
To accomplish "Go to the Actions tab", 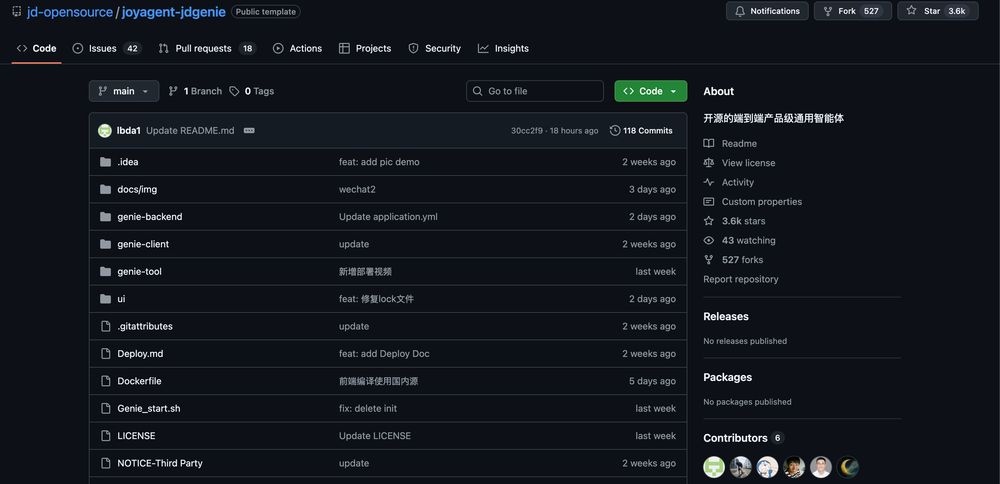I will click(297, 48).
